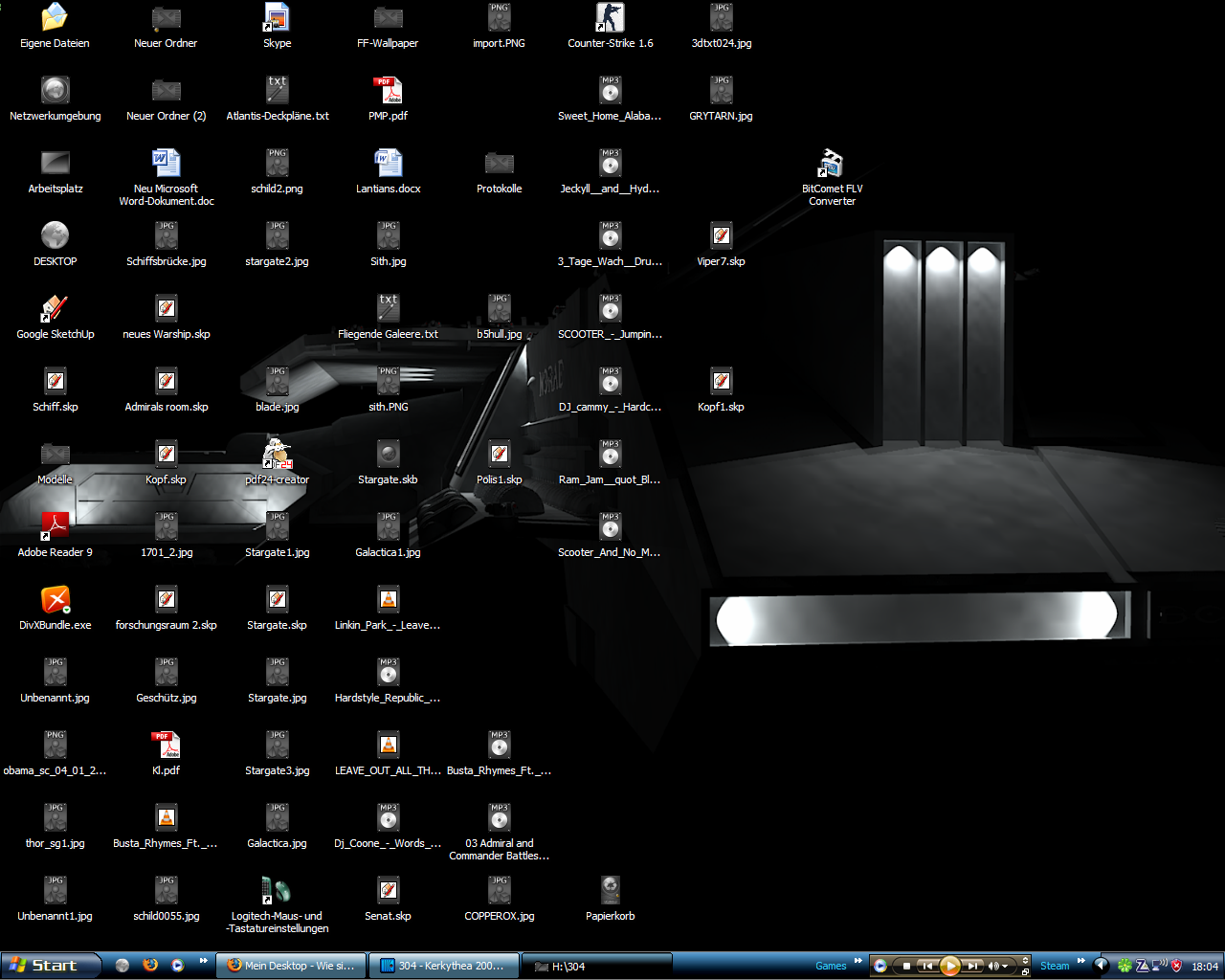Select the Google SketchUp icon
The image size is (1225, 980).
click(x=55, y=309)
